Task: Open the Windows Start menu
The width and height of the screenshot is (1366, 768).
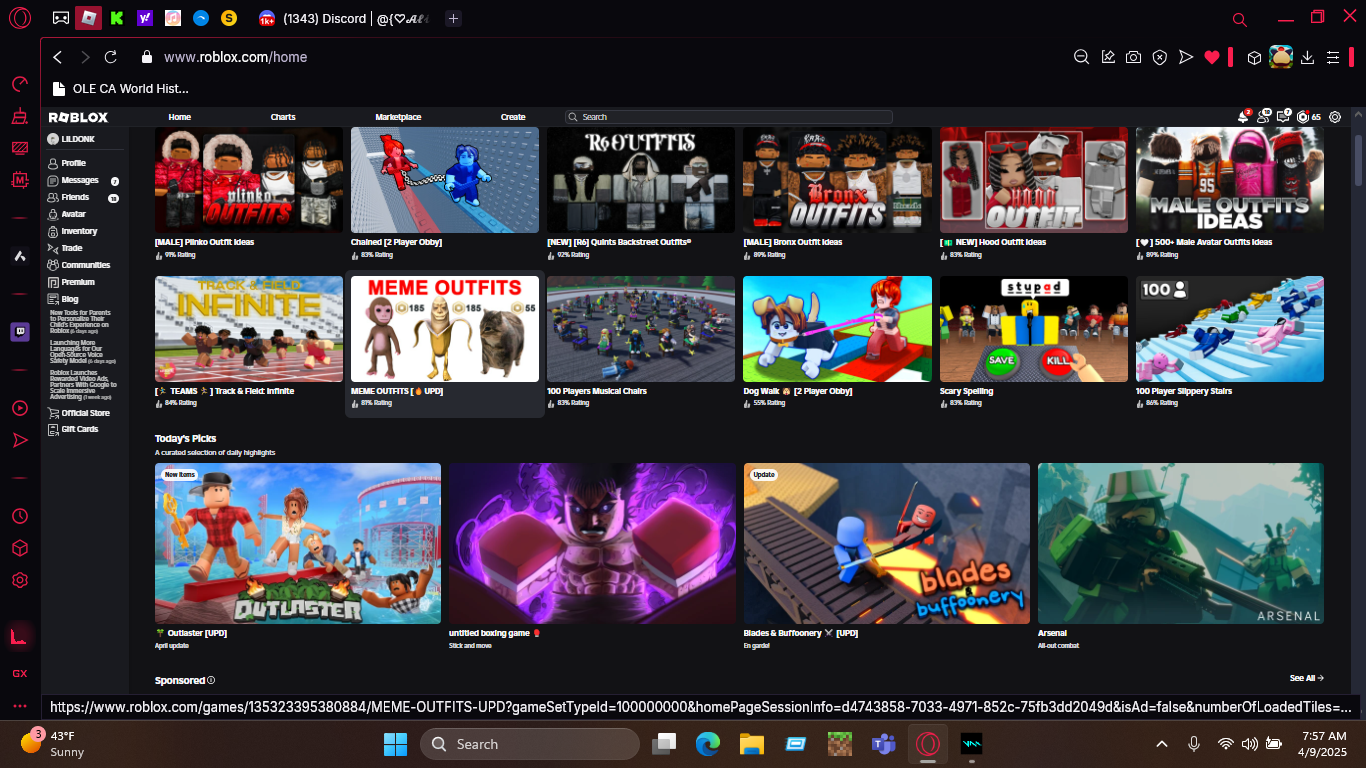Action: tap(395, 744)
